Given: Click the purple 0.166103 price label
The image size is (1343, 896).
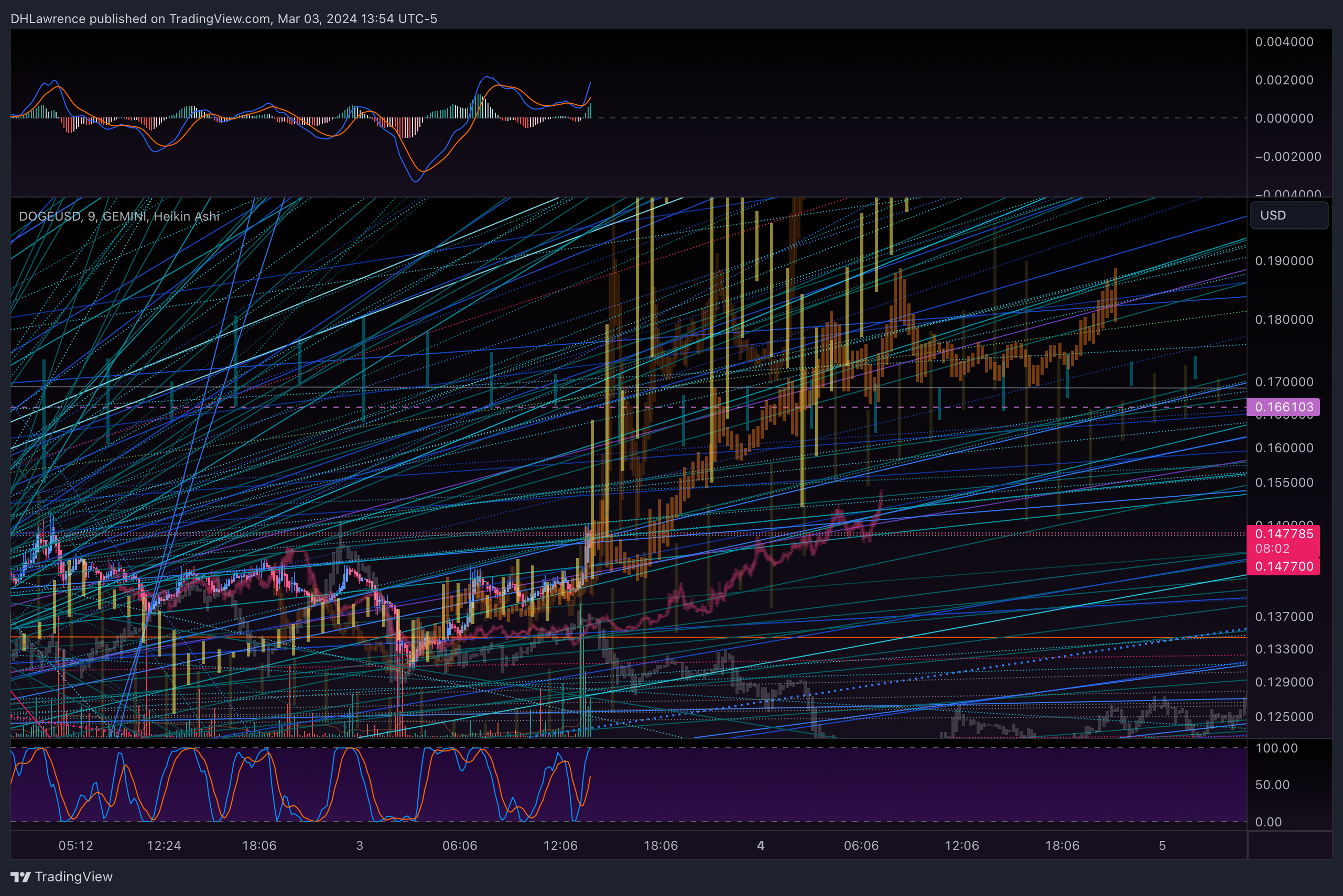Looking at the screenshot, I should [x=1283, y=407].
